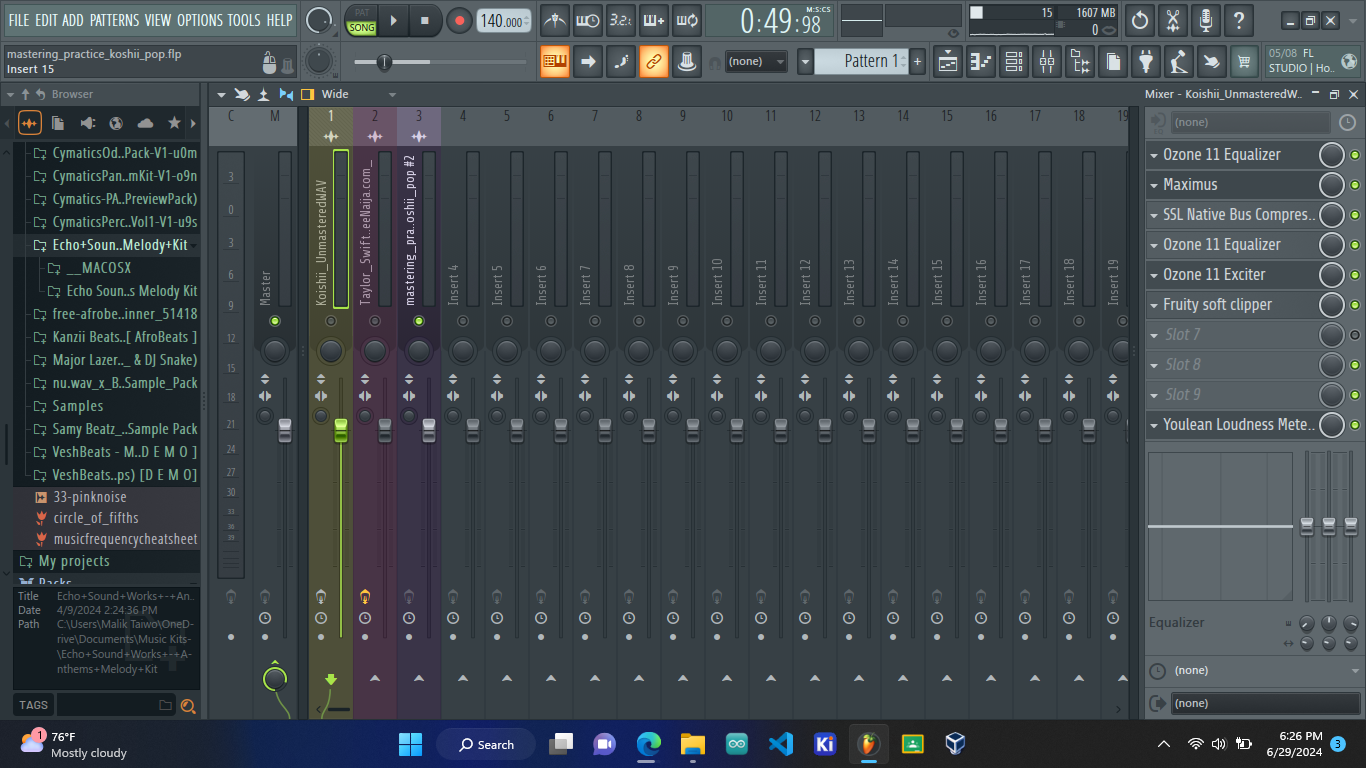The image size is (1366, 768).
Task: Open the Plugin picker icon
Action: 1146,62
